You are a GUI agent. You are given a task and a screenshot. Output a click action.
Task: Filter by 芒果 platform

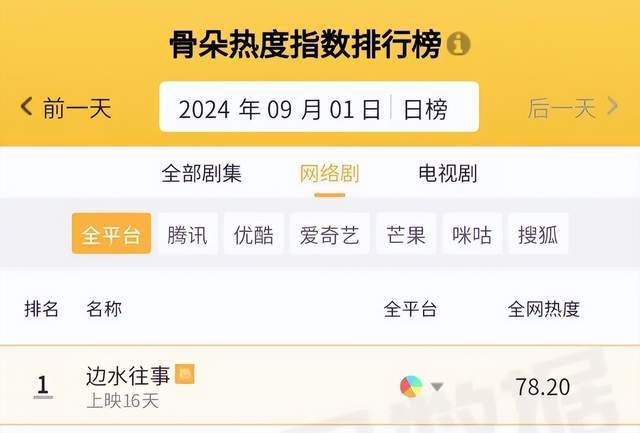pos(406,235)
